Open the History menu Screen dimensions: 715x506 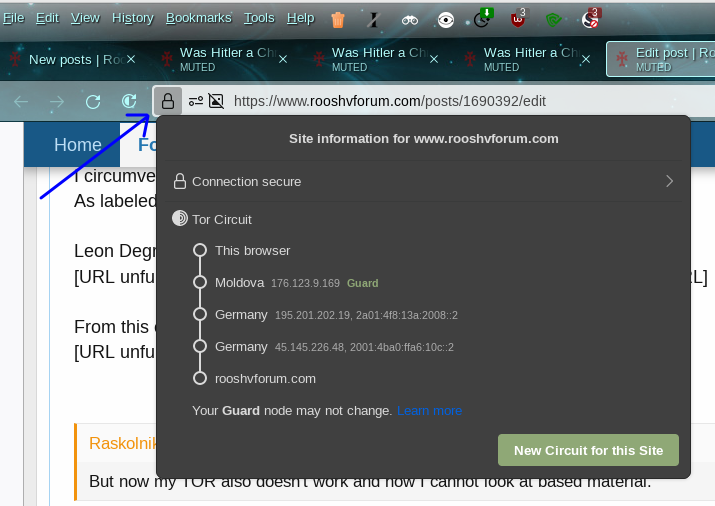[133, 18]
